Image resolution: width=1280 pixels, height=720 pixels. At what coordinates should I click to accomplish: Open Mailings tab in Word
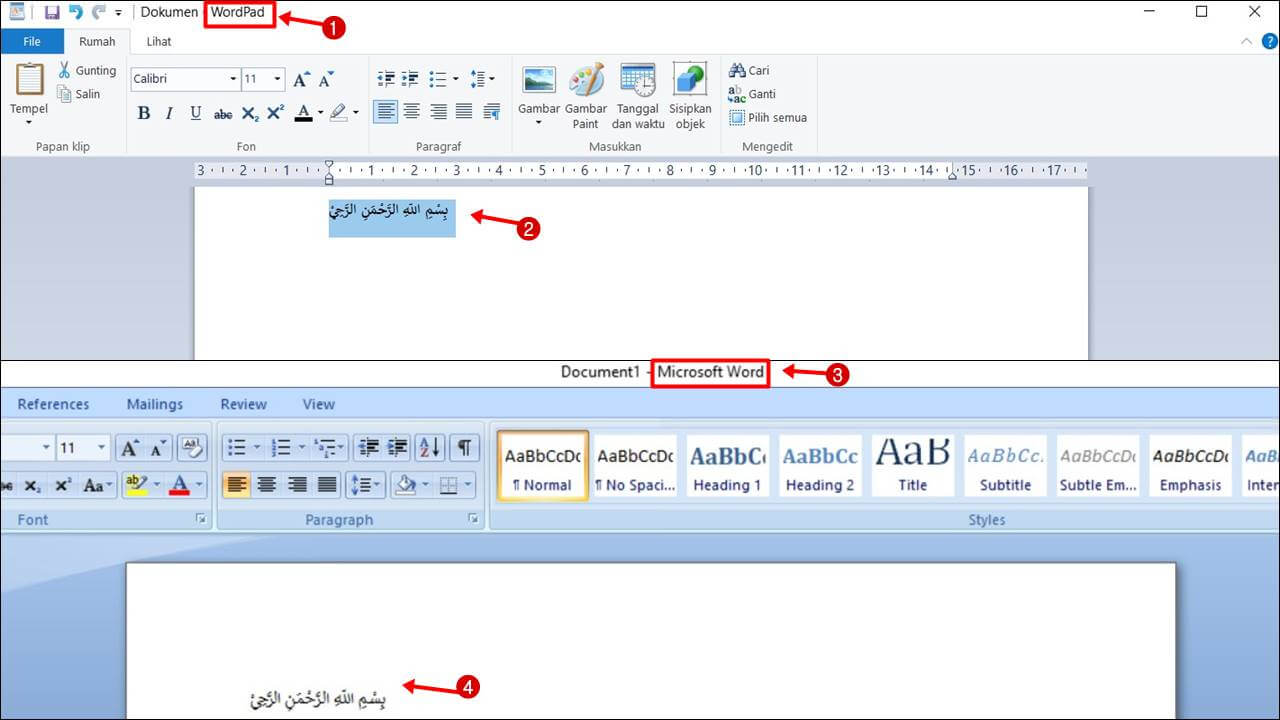[155, 404]
